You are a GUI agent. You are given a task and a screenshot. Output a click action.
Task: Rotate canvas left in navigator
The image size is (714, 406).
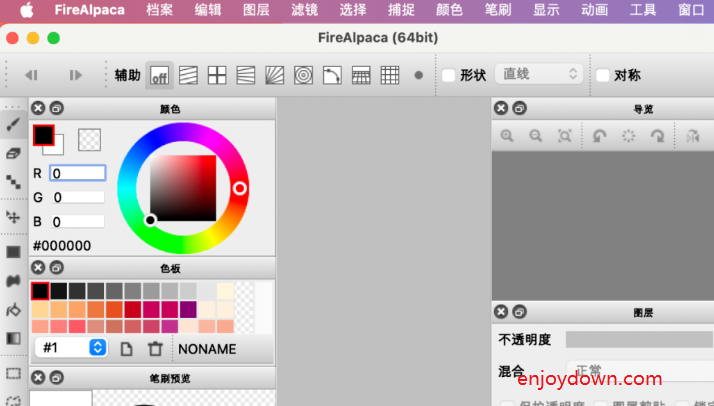tap(599, 136)
